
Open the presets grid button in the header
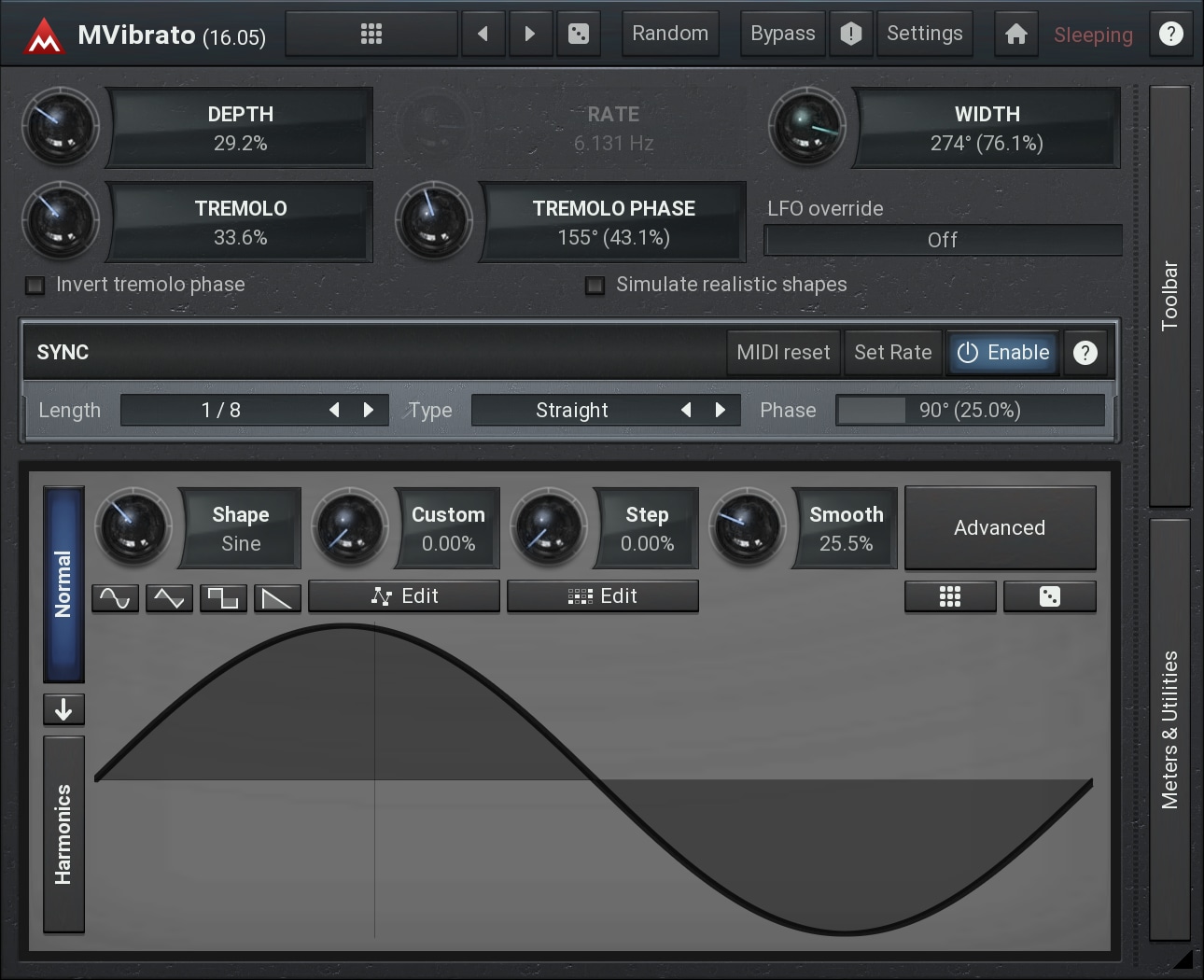pos(371,35)
